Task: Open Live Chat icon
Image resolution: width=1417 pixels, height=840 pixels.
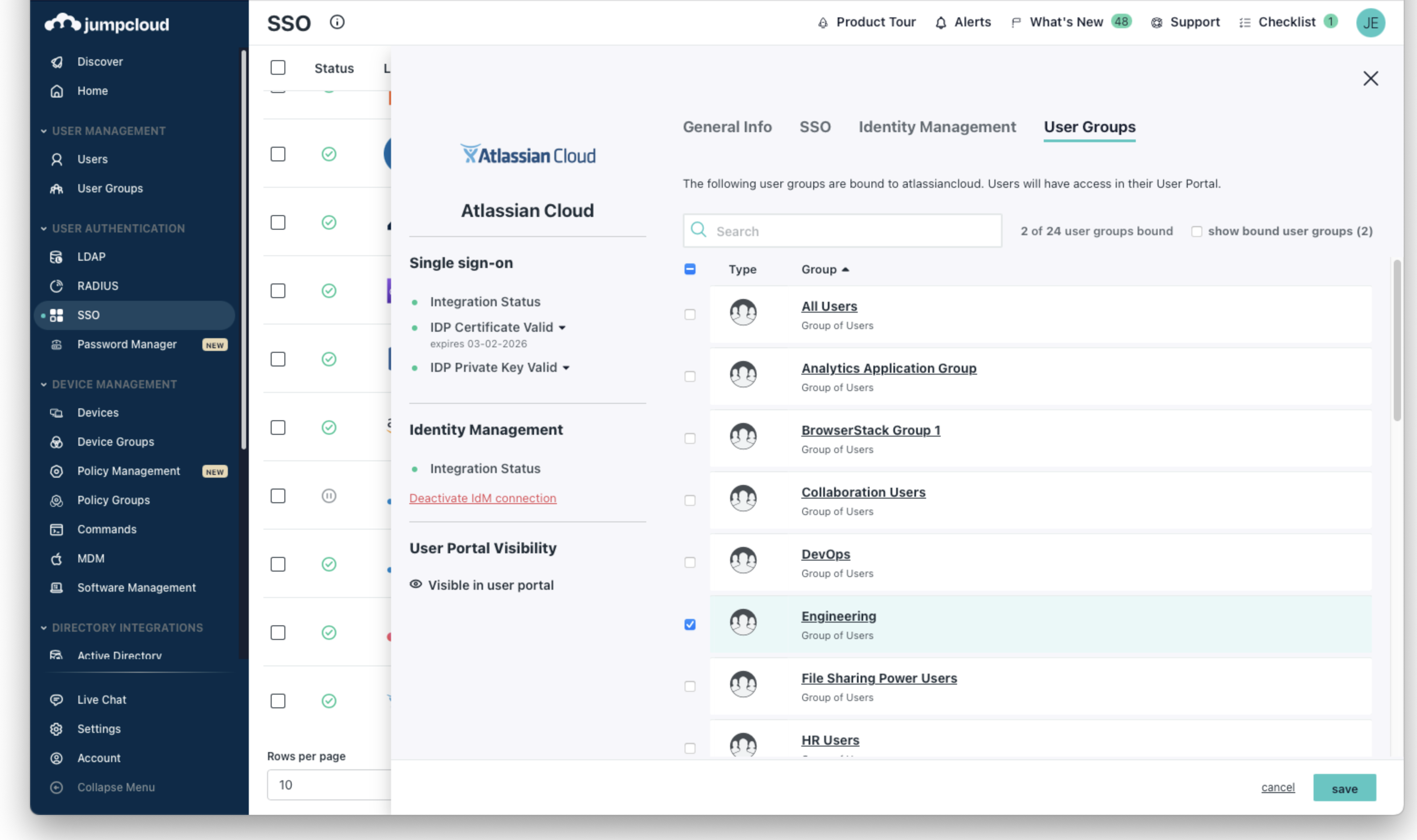Action: 56,700
